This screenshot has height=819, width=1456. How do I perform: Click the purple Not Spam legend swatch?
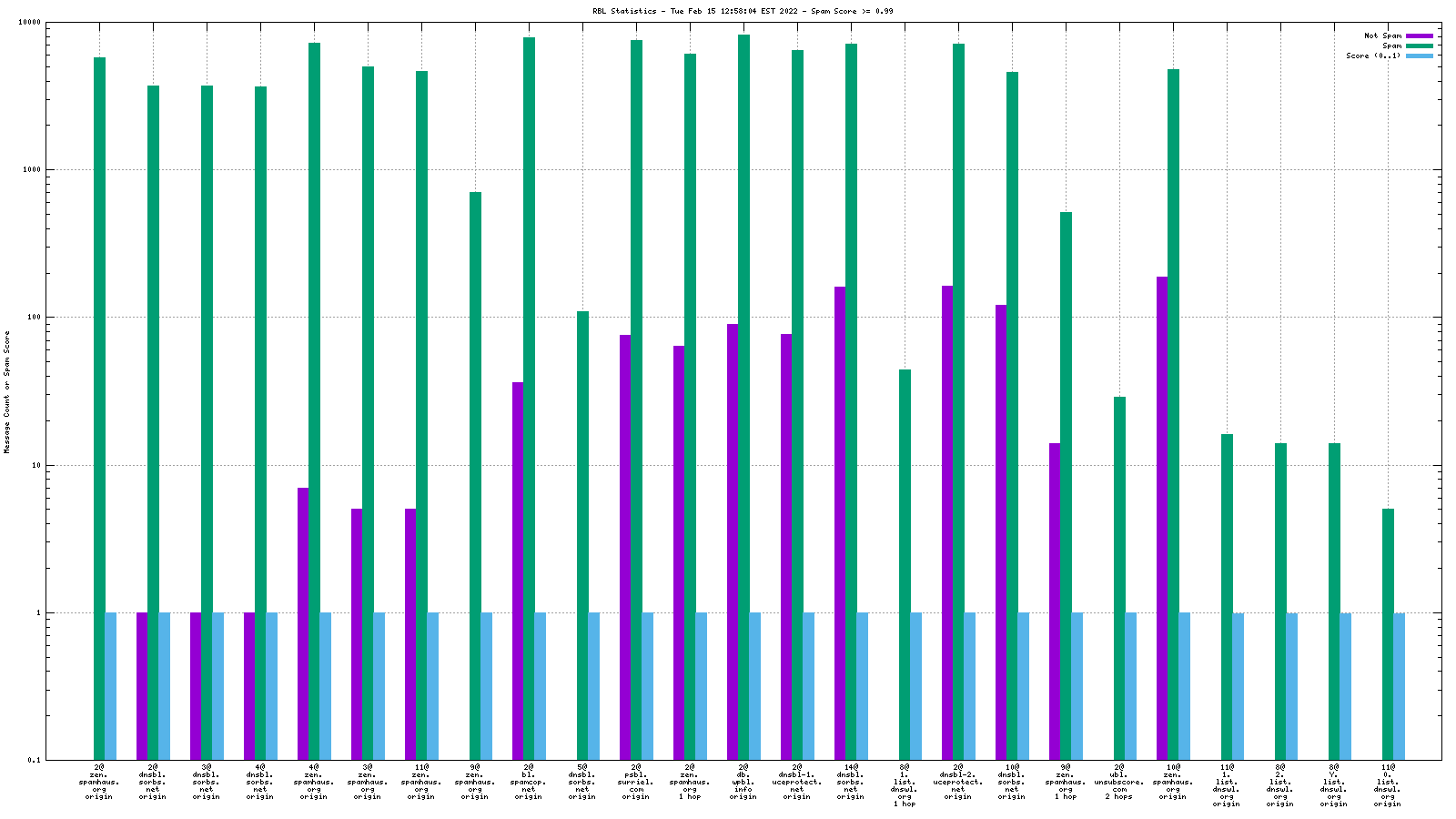[x=1419, y=36]
